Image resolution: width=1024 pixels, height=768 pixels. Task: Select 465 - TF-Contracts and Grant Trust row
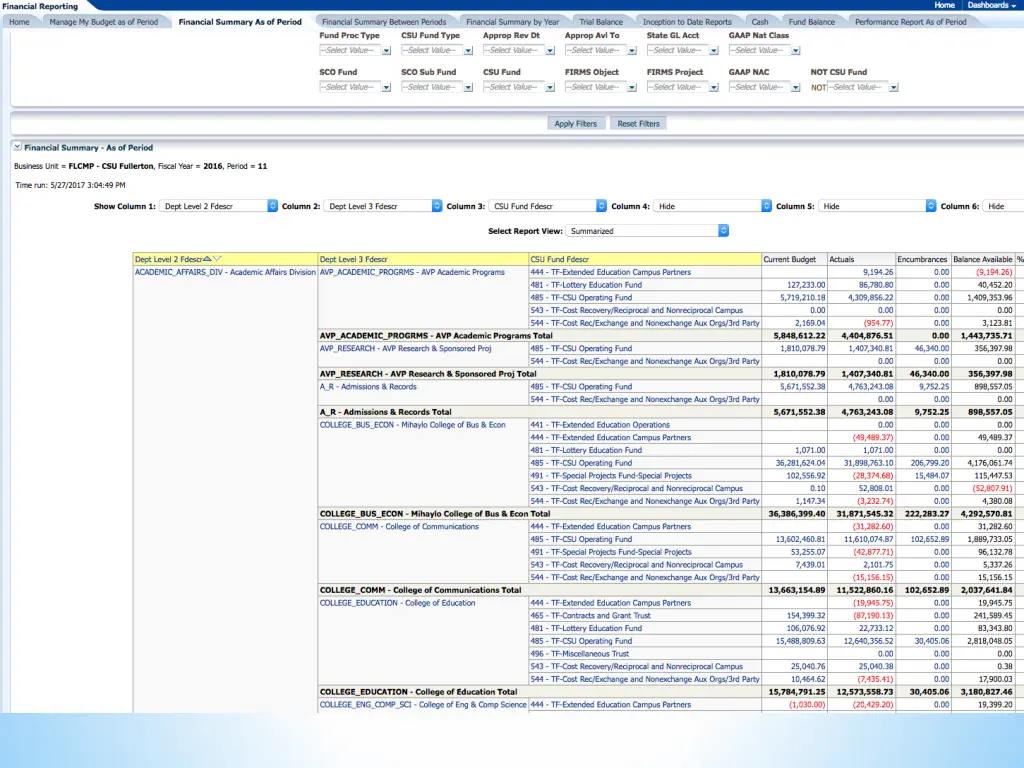click(590, 616)
